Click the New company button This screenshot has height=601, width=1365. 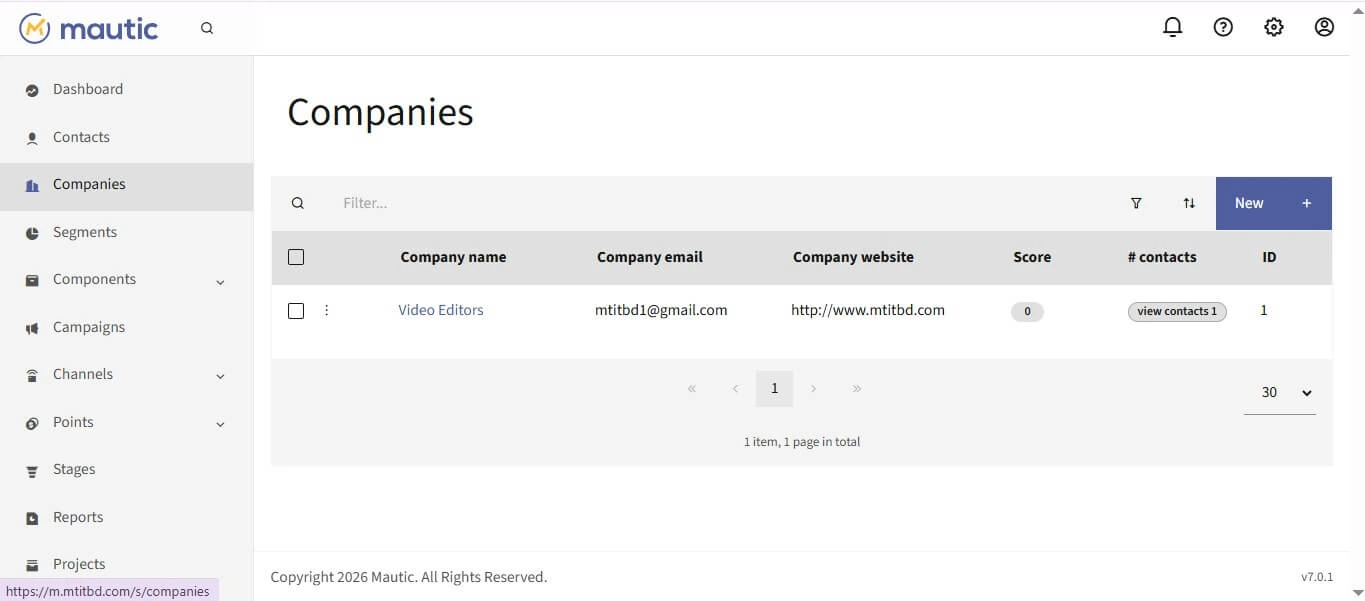coord(1248,203)
